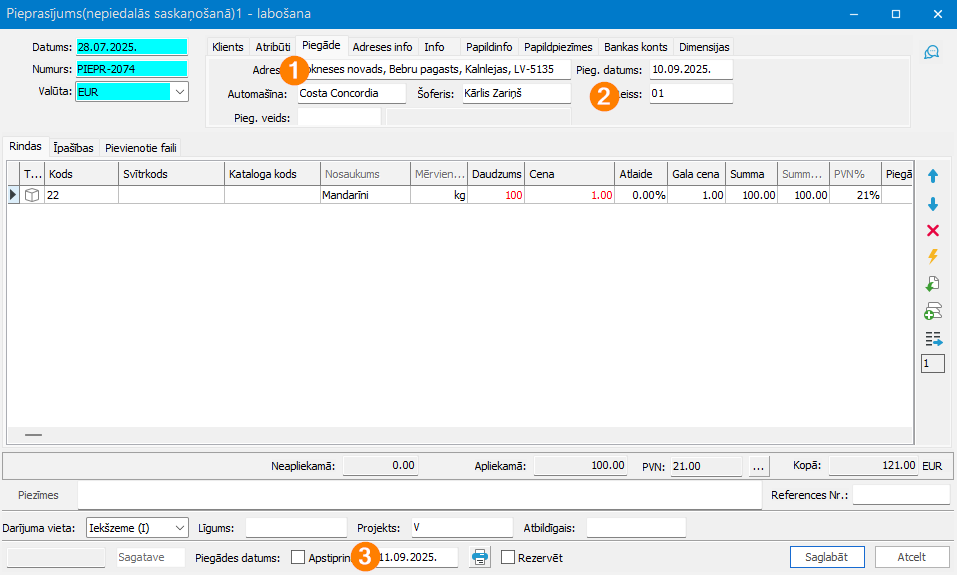Open the Valūta EUR dropdown
Screen dimensions: 957x575
(179, 92)
